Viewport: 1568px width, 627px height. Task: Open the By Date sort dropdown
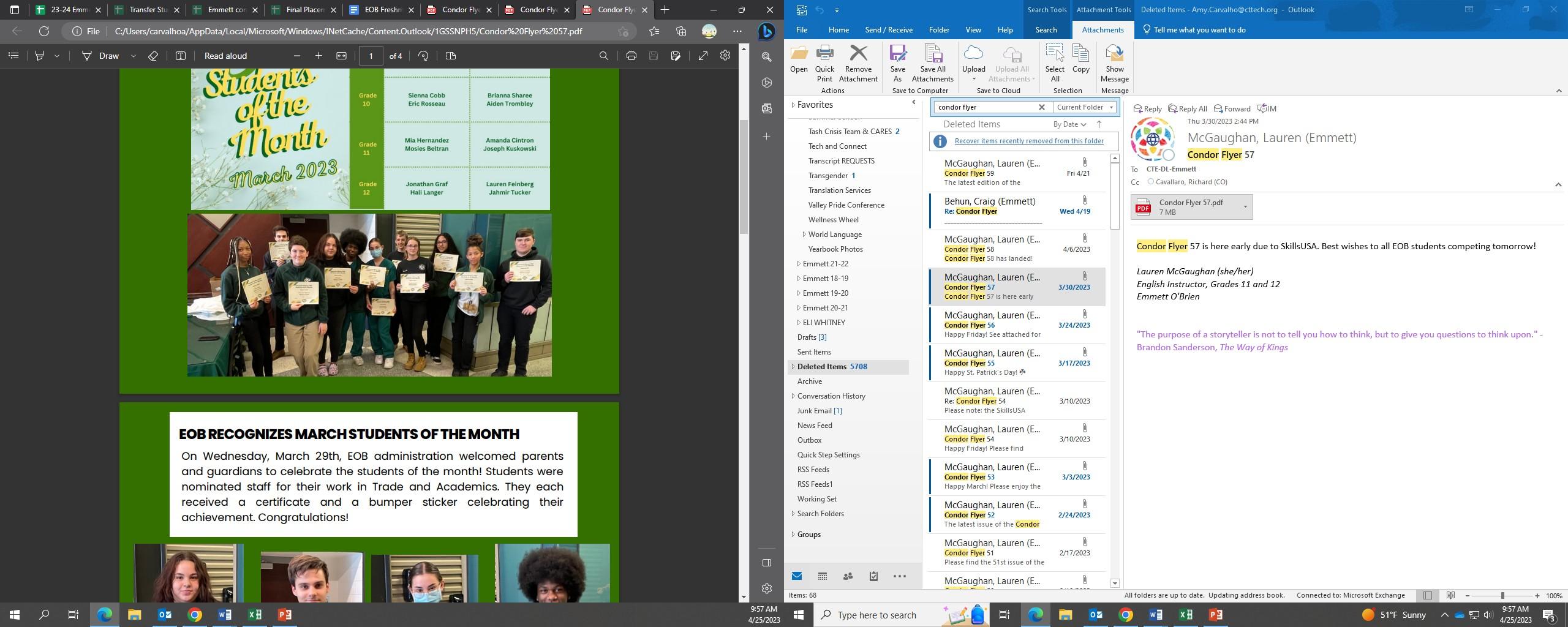1069,124
